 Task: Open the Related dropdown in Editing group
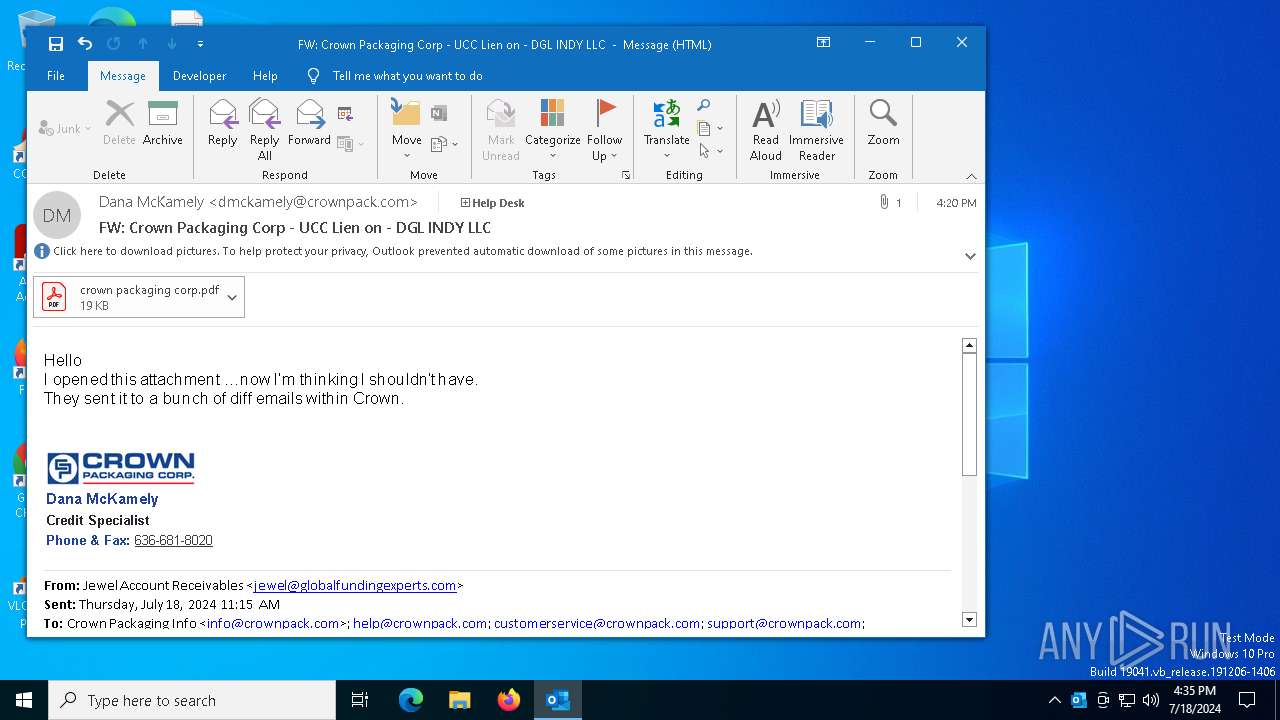click(x=710, y=128)
